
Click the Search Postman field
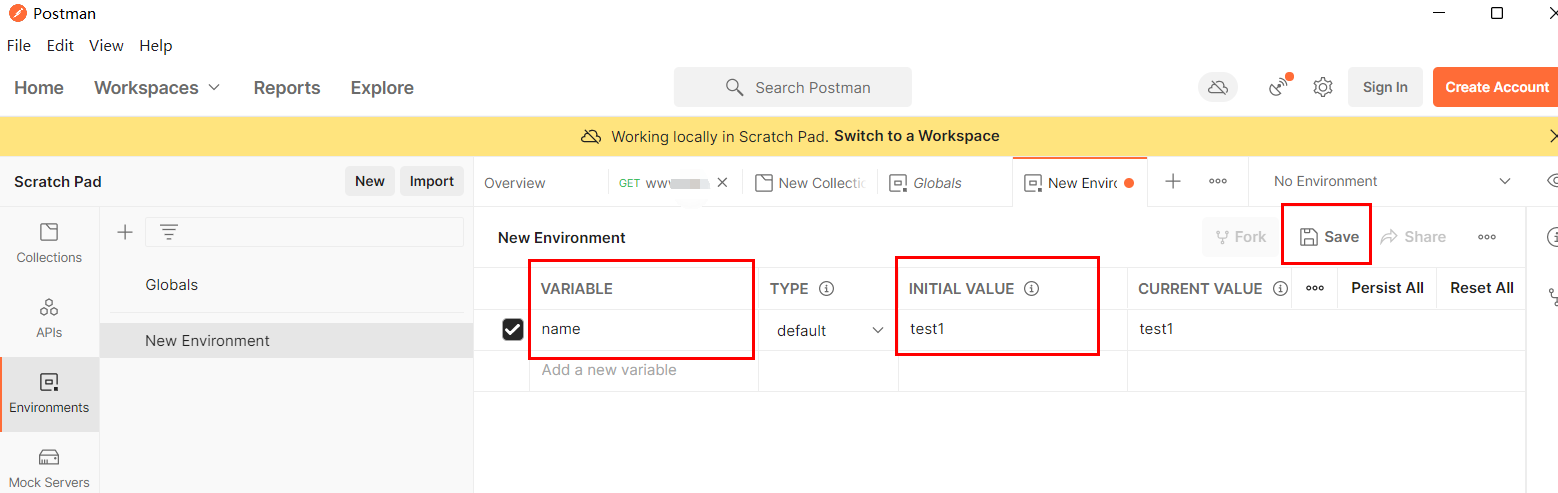[793, 87]
